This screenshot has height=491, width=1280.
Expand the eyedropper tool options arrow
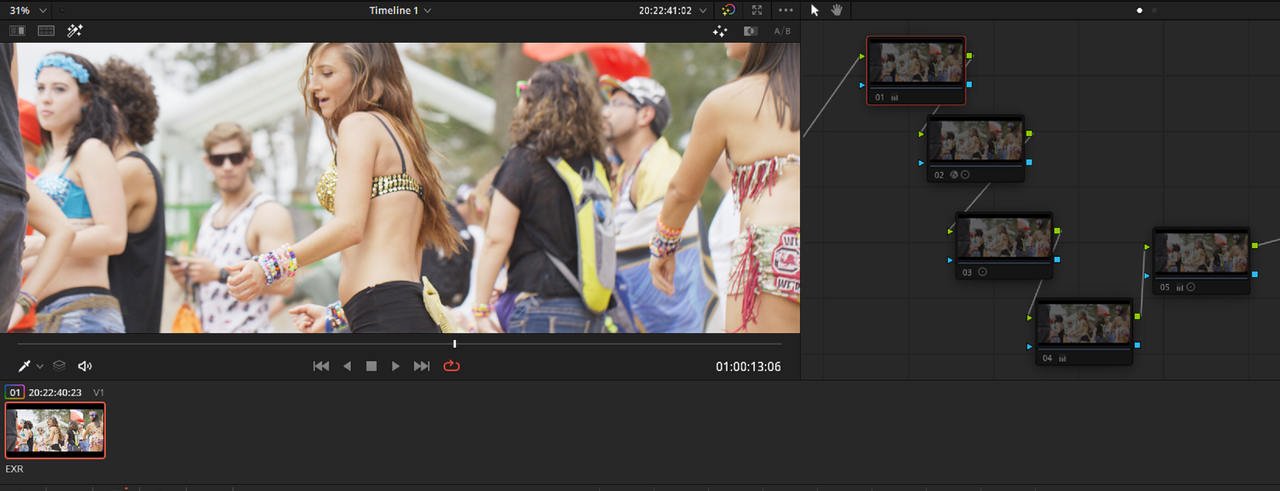(40, 367)
